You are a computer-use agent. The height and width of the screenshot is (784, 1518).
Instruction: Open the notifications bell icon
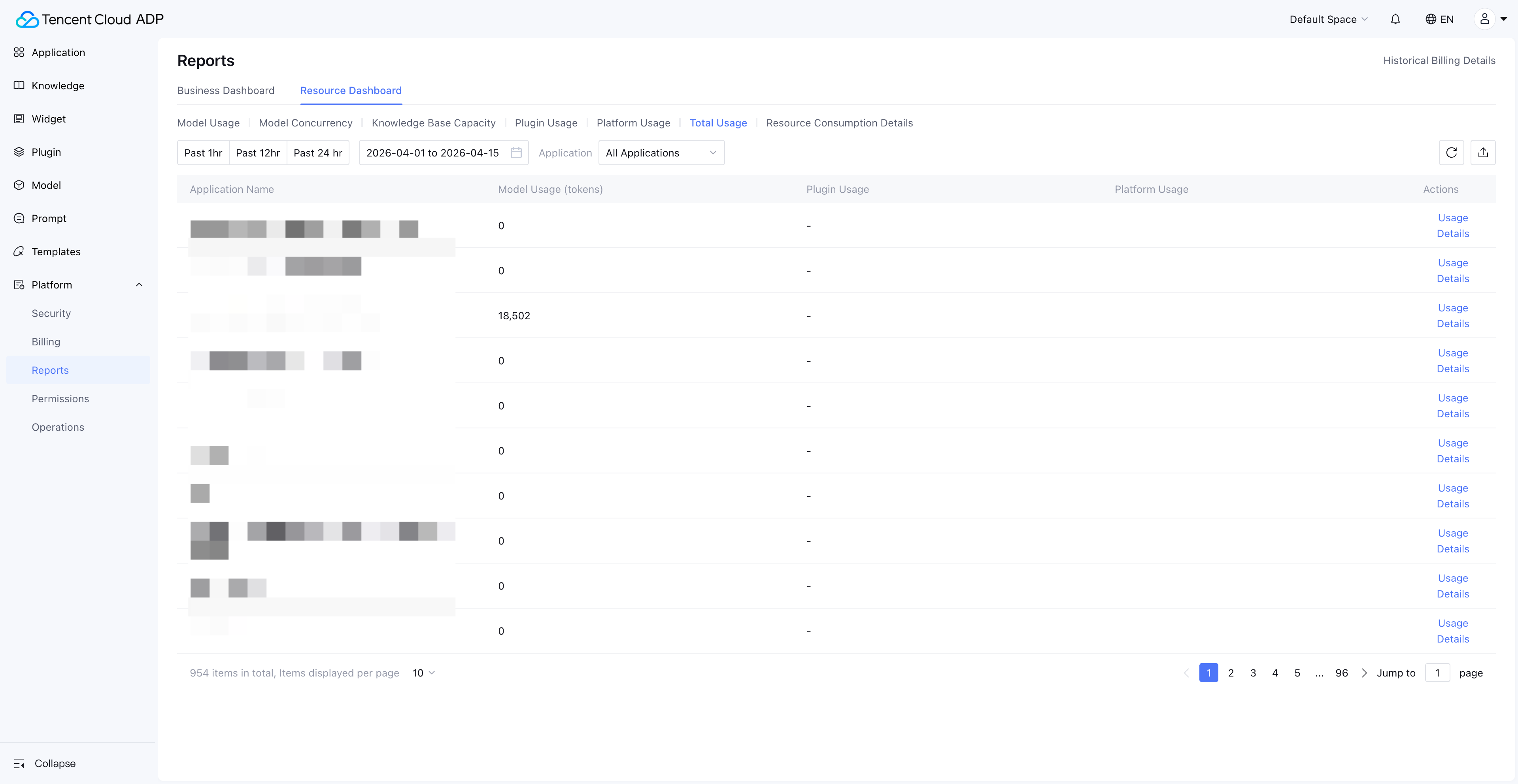point(1395,19)
